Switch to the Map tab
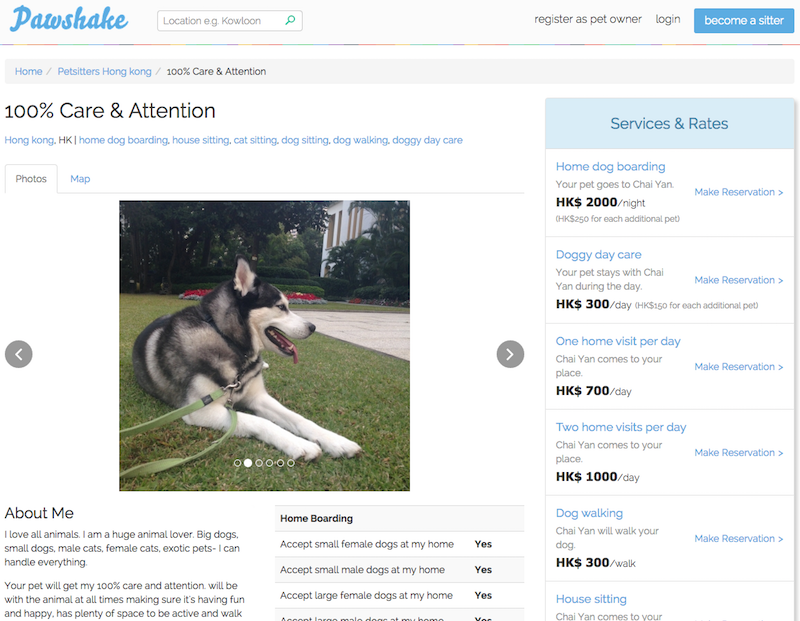The width and height of the screenshot is (800, 621). coord(80,179)
